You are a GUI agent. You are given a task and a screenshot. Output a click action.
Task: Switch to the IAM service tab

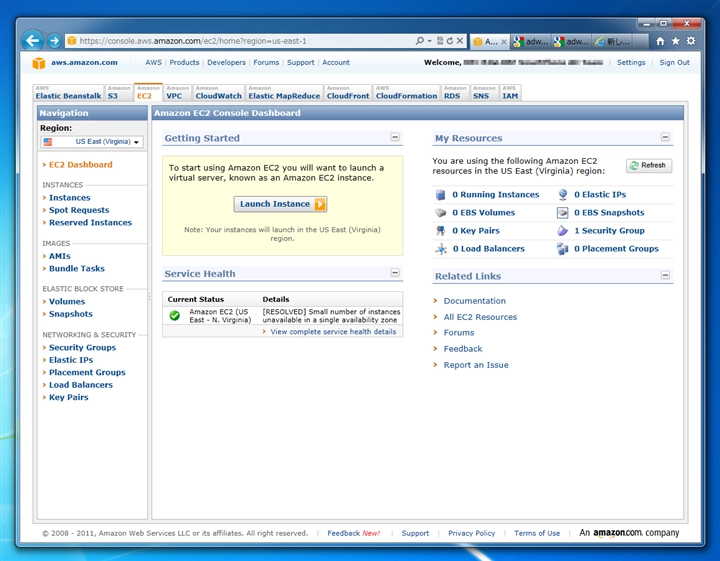[510, 93]
